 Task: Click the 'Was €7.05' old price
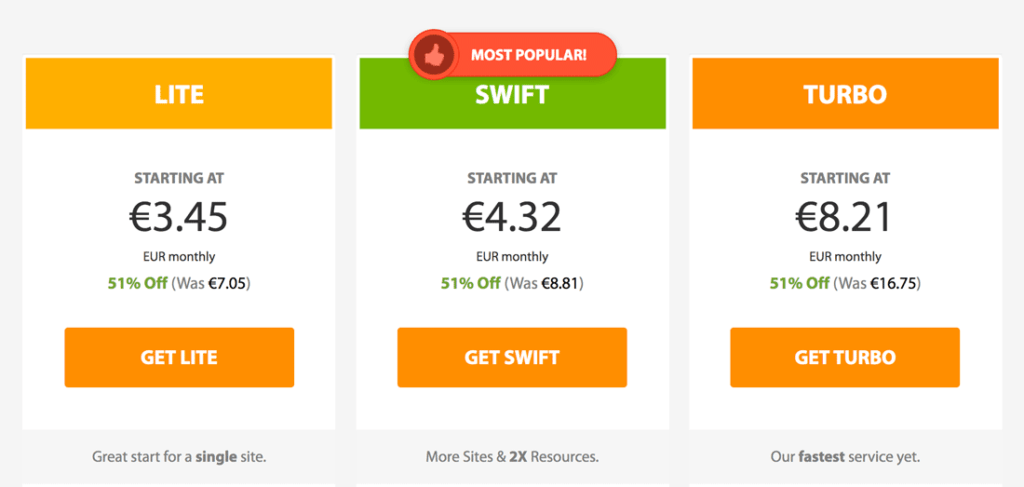click(211, 284)
